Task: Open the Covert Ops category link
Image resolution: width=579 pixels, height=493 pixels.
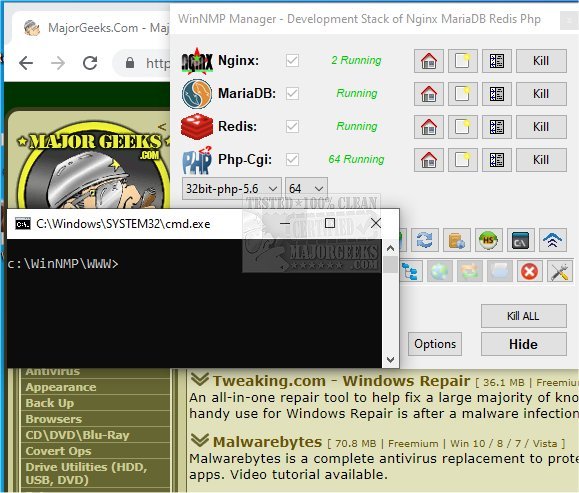Action: pos(58,451)
